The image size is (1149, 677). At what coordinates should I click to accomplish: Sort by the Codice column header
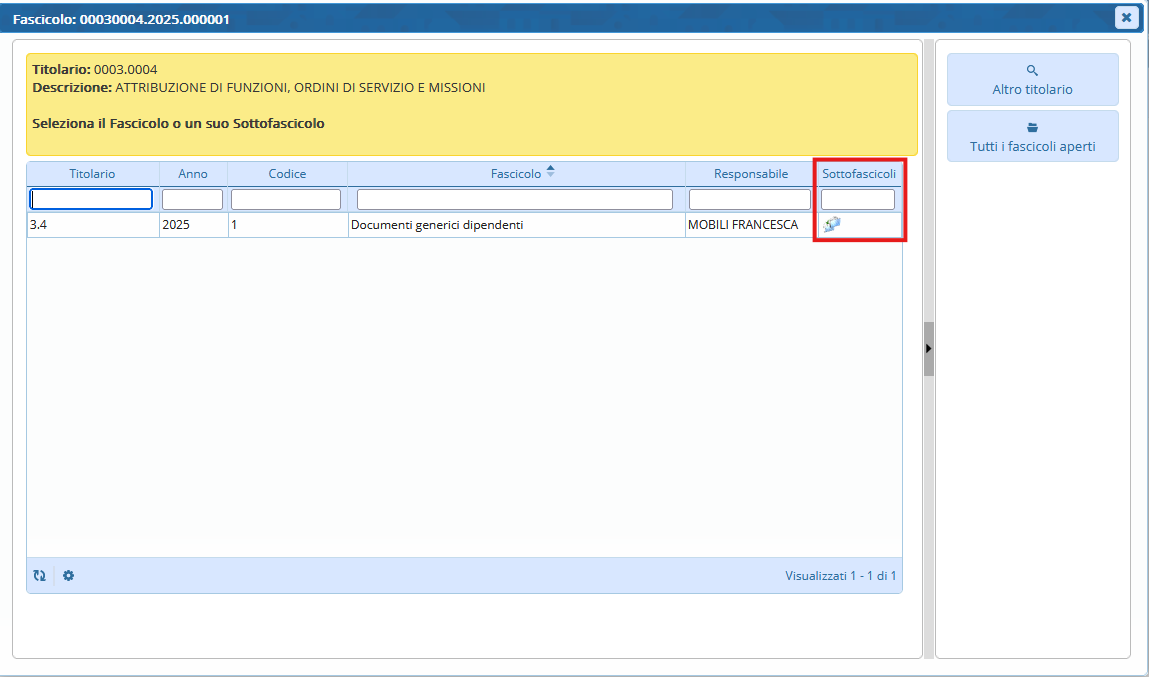[x=287, y=174]
